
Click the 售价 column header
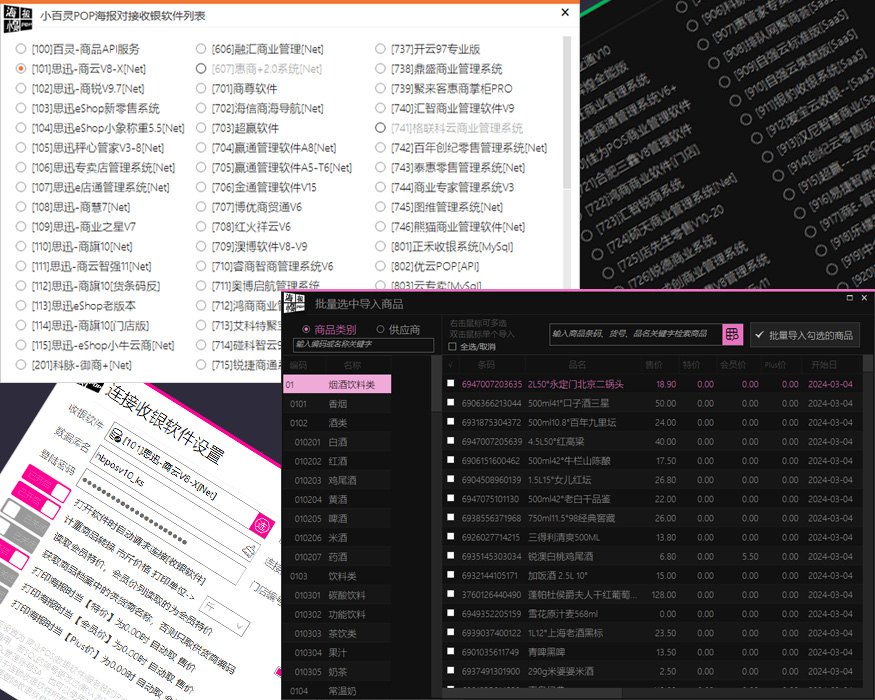(x=653, y=365)
